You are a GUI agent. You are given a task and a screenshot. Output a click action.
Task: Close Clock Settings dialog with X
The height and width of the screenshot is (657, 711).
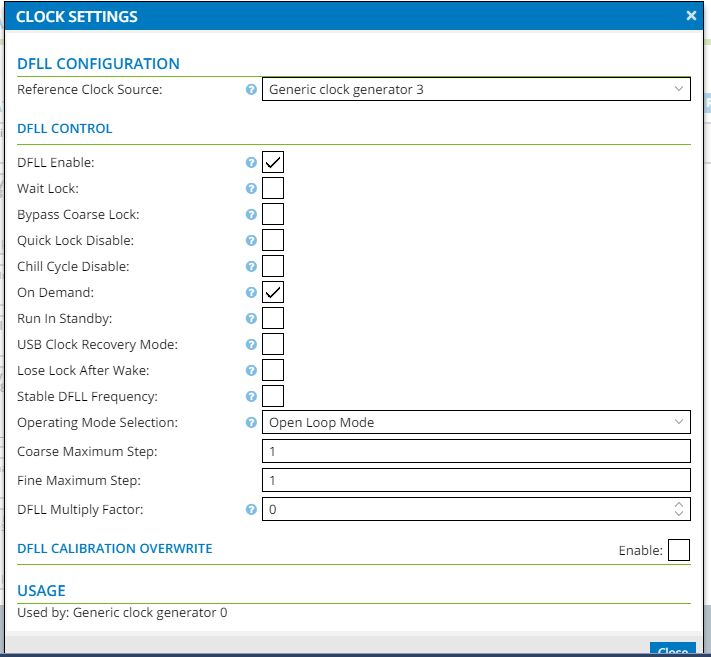pos(691,16)
